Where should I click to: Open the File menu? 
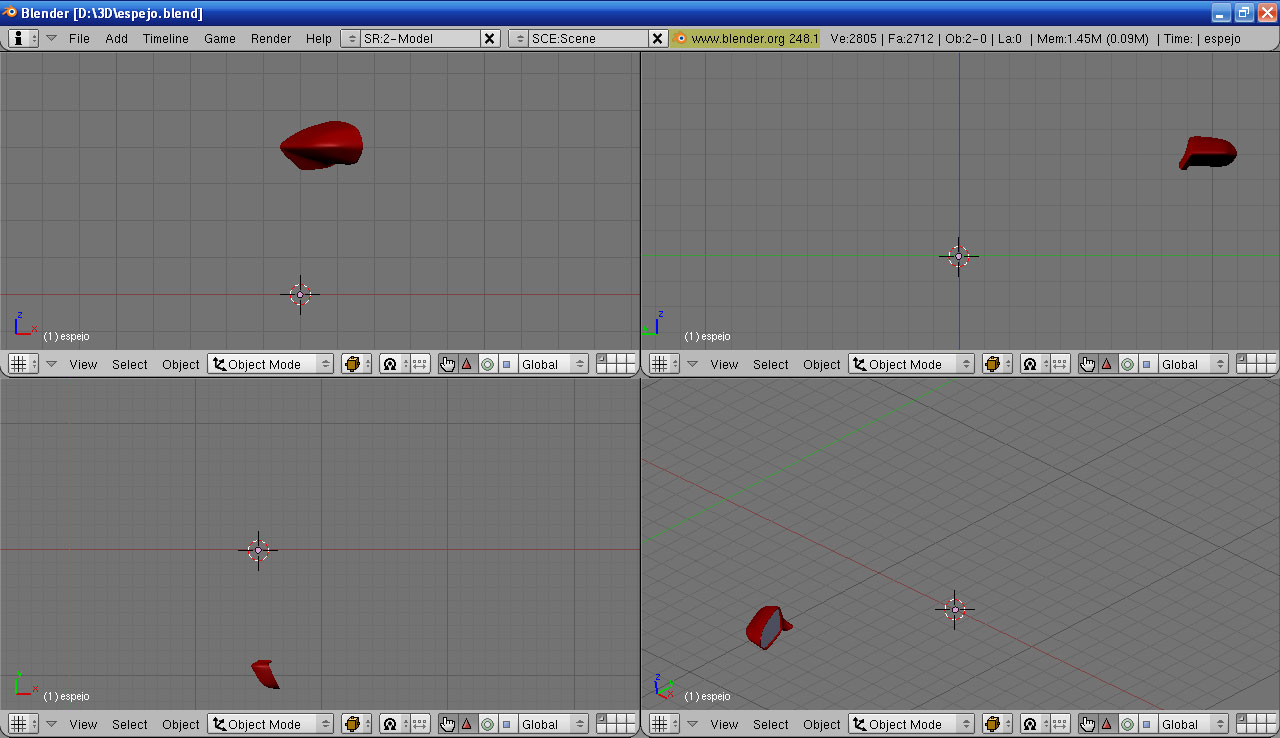click(79, 38)
